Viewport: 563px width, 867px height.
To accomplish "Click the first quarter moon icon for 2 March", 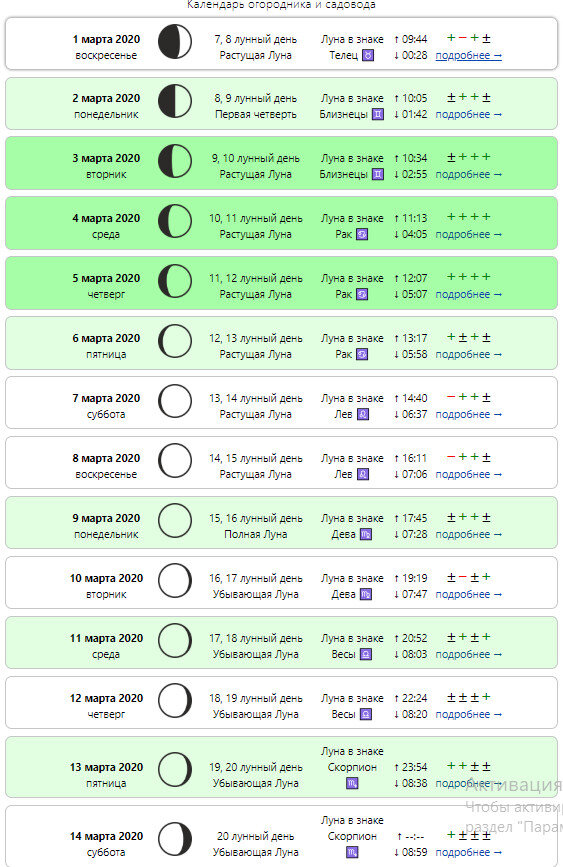I will coord(175,101).
